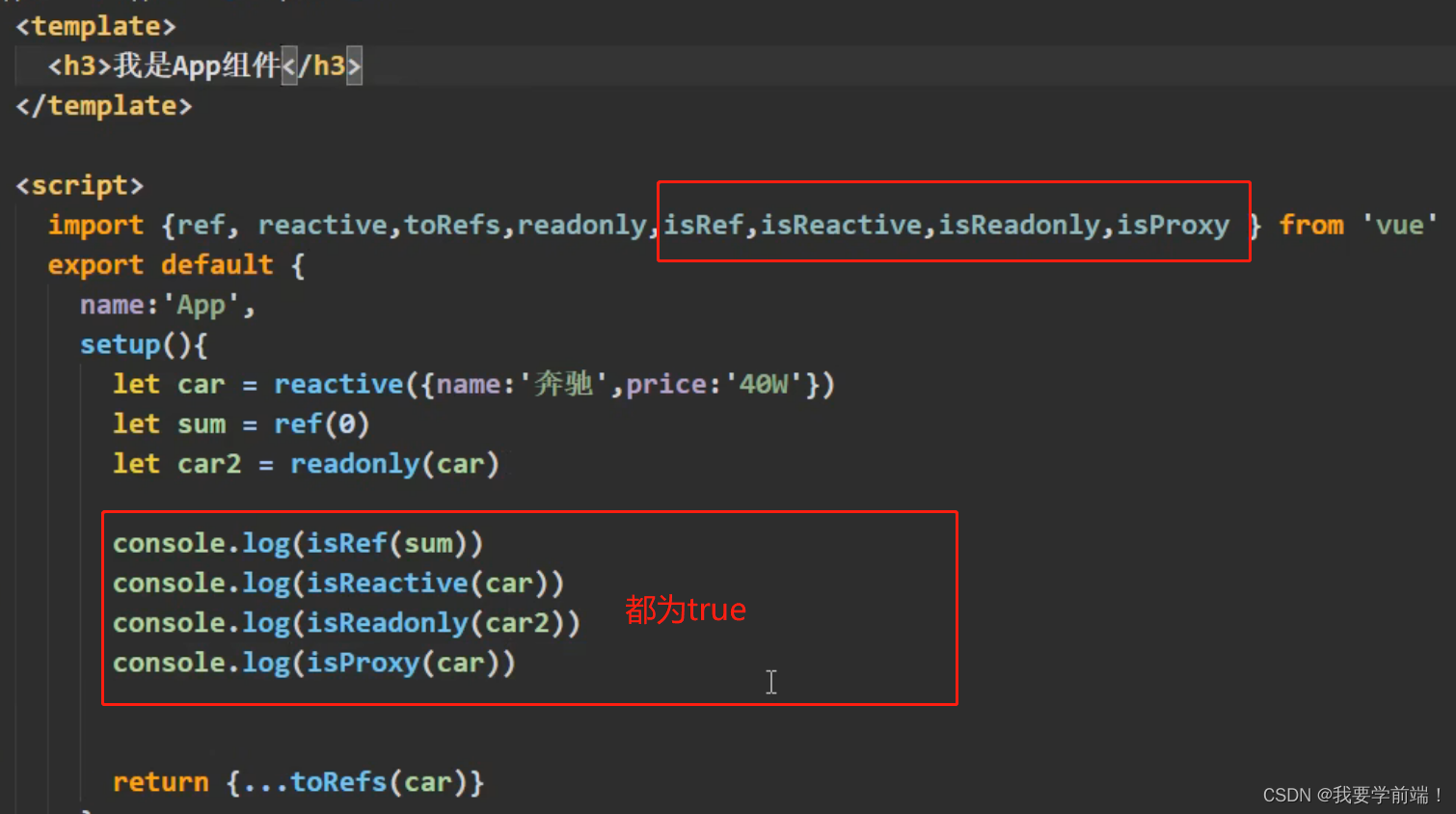Click the closing template tag
This screenshot has height=814, width=1456.
(x=103, y=105)
